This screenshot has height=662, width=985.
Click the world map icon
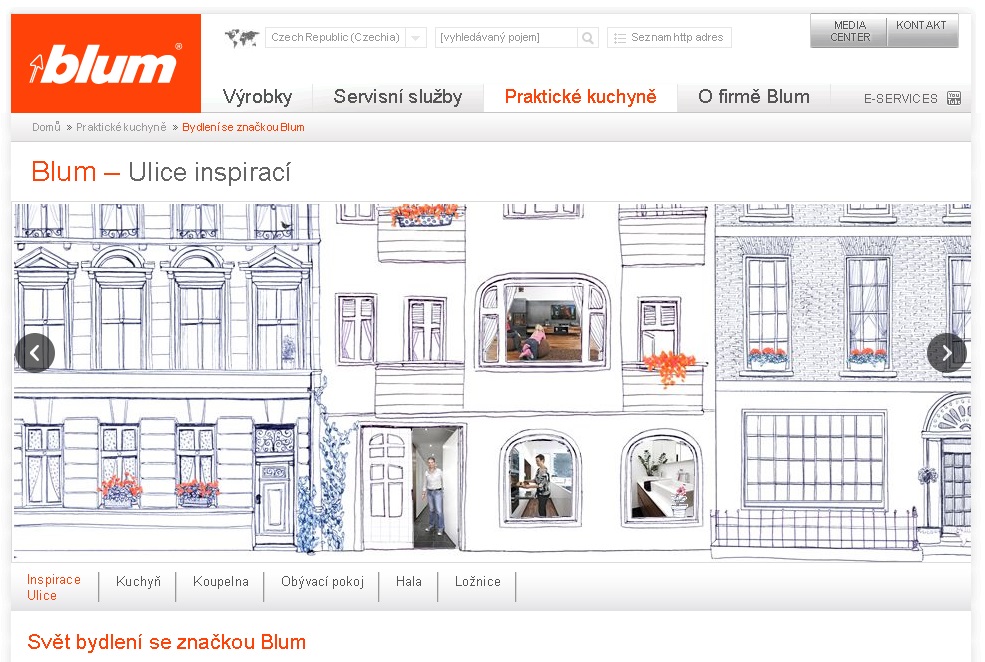(x=242, y=38)
